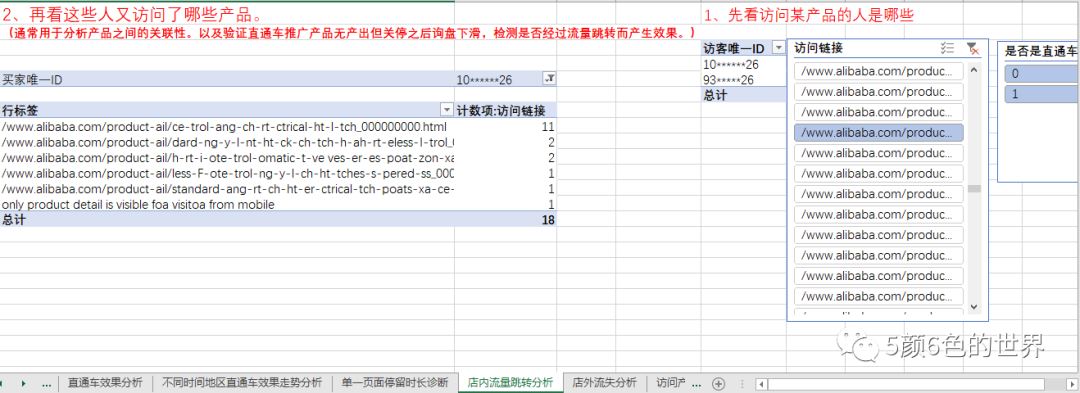Switch to 不同时间地区直通车效果走势分析 tab

(x=242, y=383)
